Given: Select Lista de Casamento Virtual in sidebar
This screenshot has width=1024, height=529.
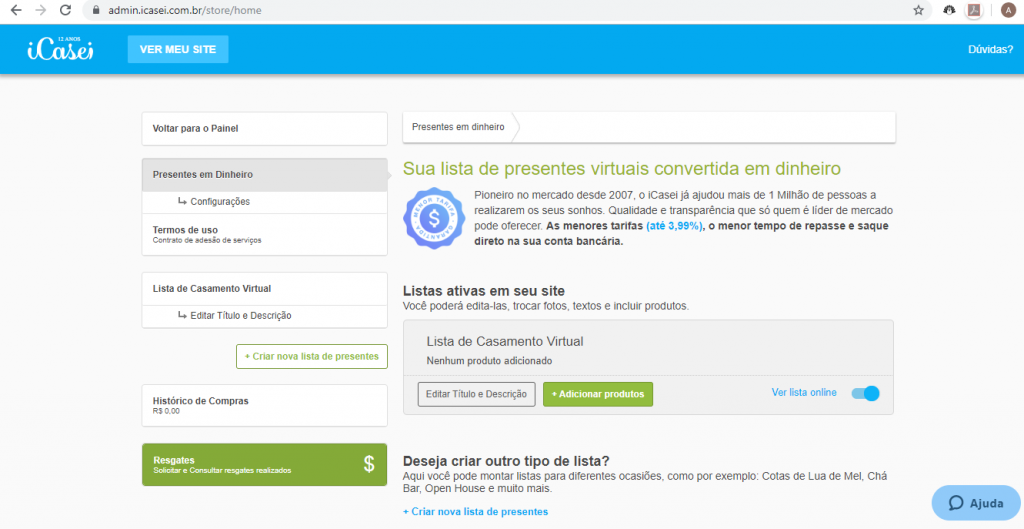Looking at the screenshot, I should tap(264, 289).
